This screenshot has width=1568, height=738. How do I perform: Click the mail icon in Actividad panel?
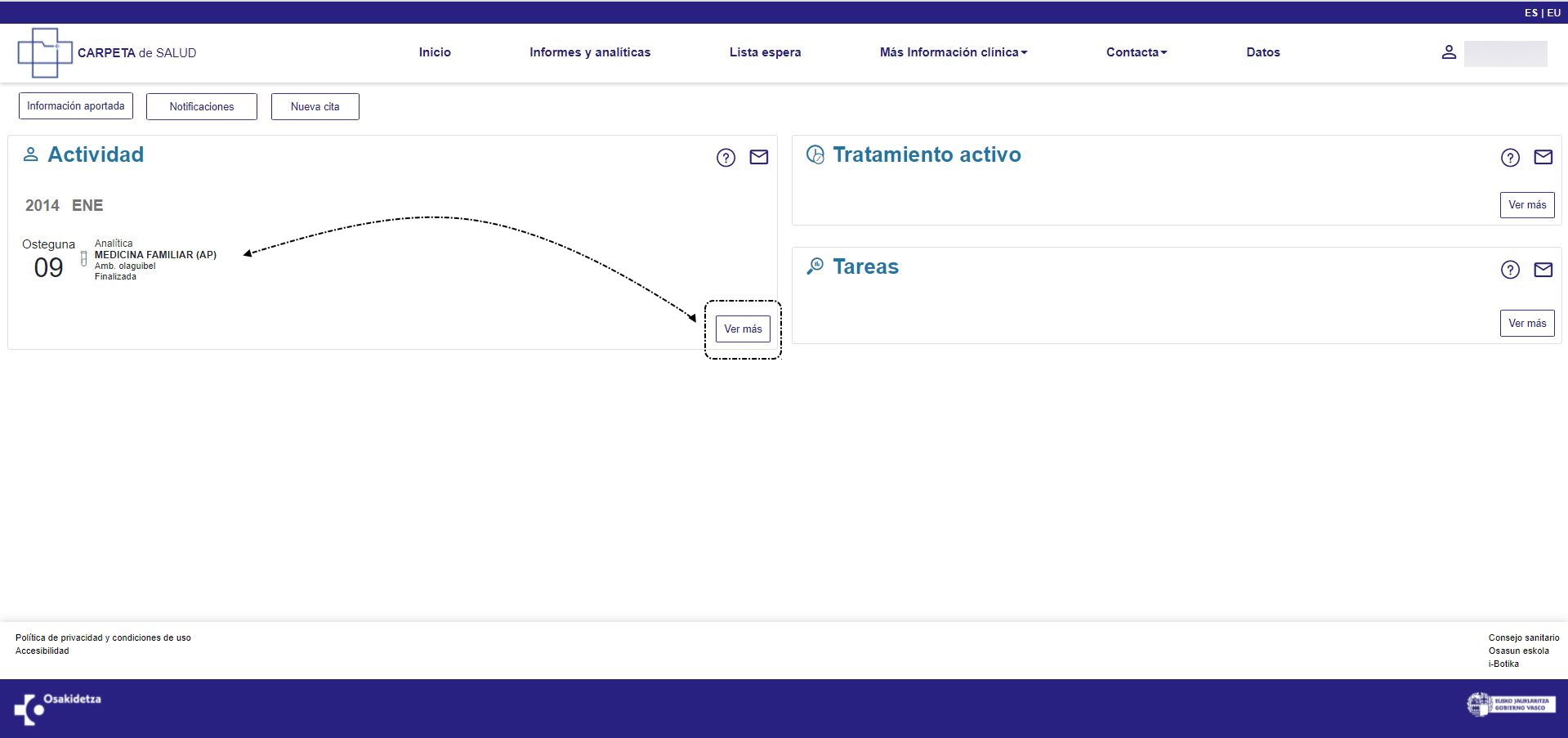[x=759, y=157]
